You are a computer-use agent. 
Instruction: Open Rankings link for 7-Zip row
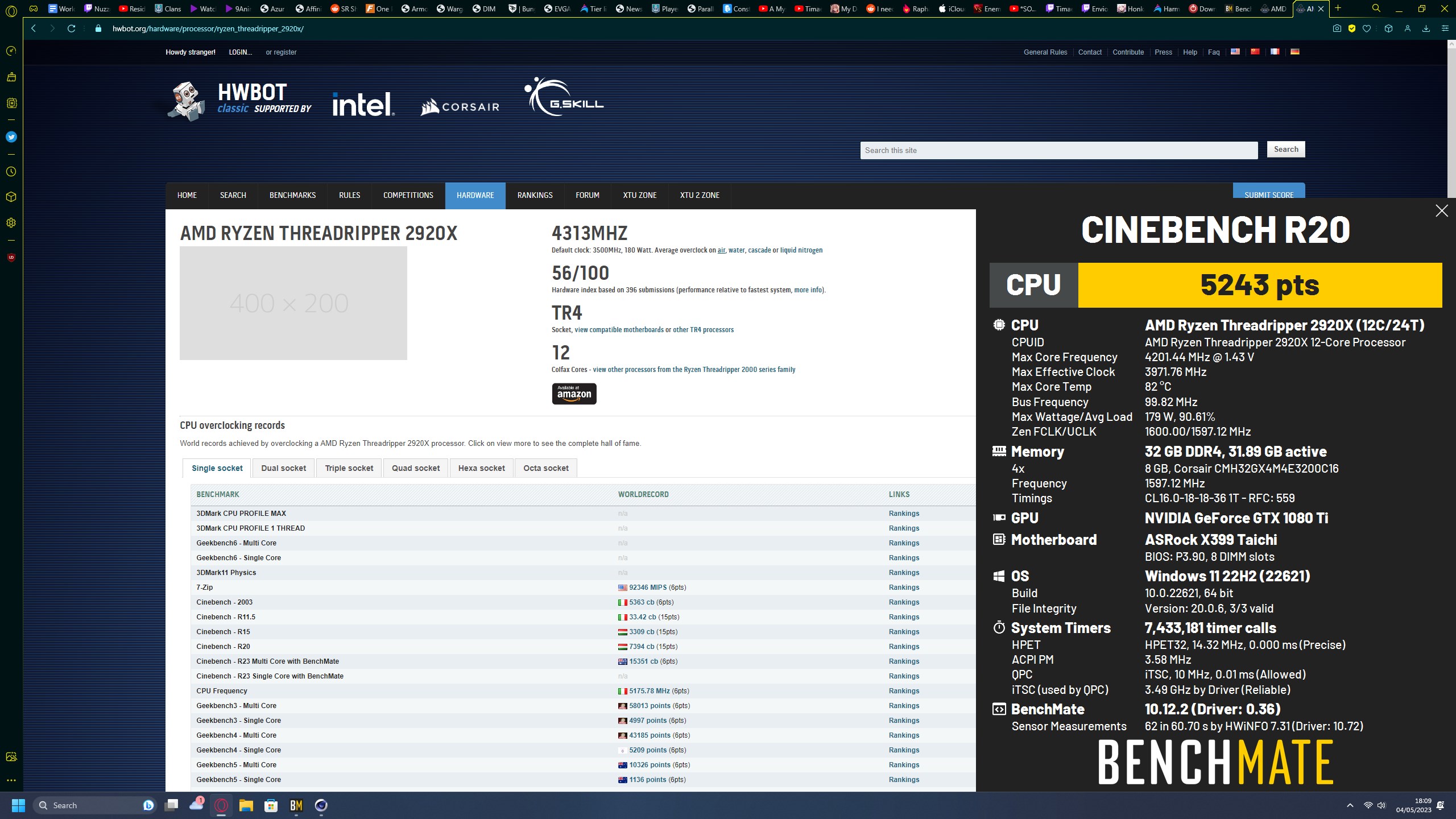[x=904, y=588]
